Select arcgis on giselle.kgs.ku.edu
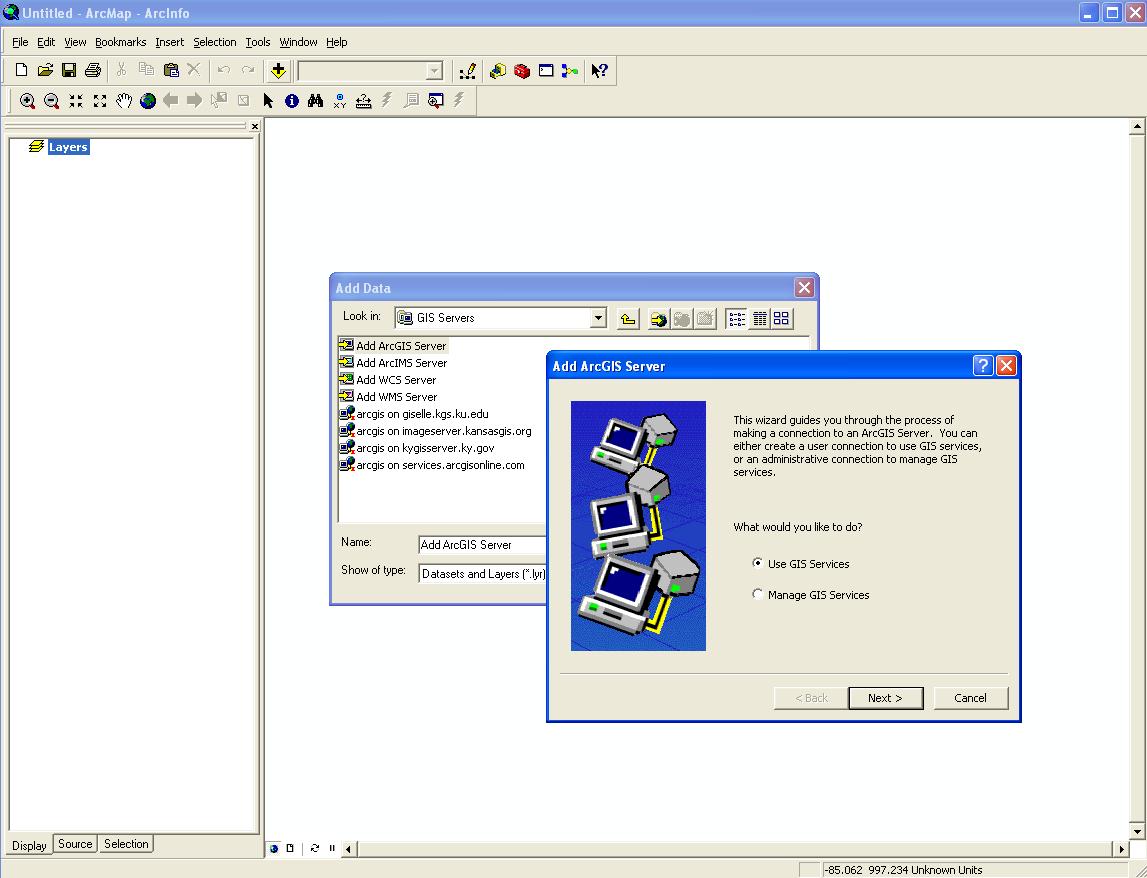Viewport: 1147px width, 878px height. [x=414, y=413]
